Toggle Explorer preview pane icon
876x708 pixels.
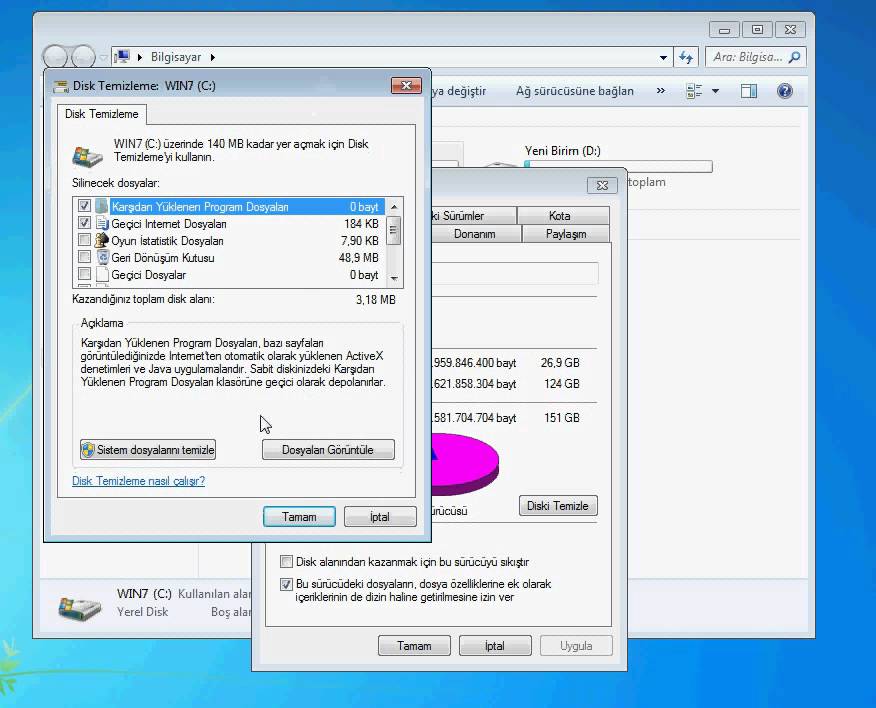tap(749, 91)
